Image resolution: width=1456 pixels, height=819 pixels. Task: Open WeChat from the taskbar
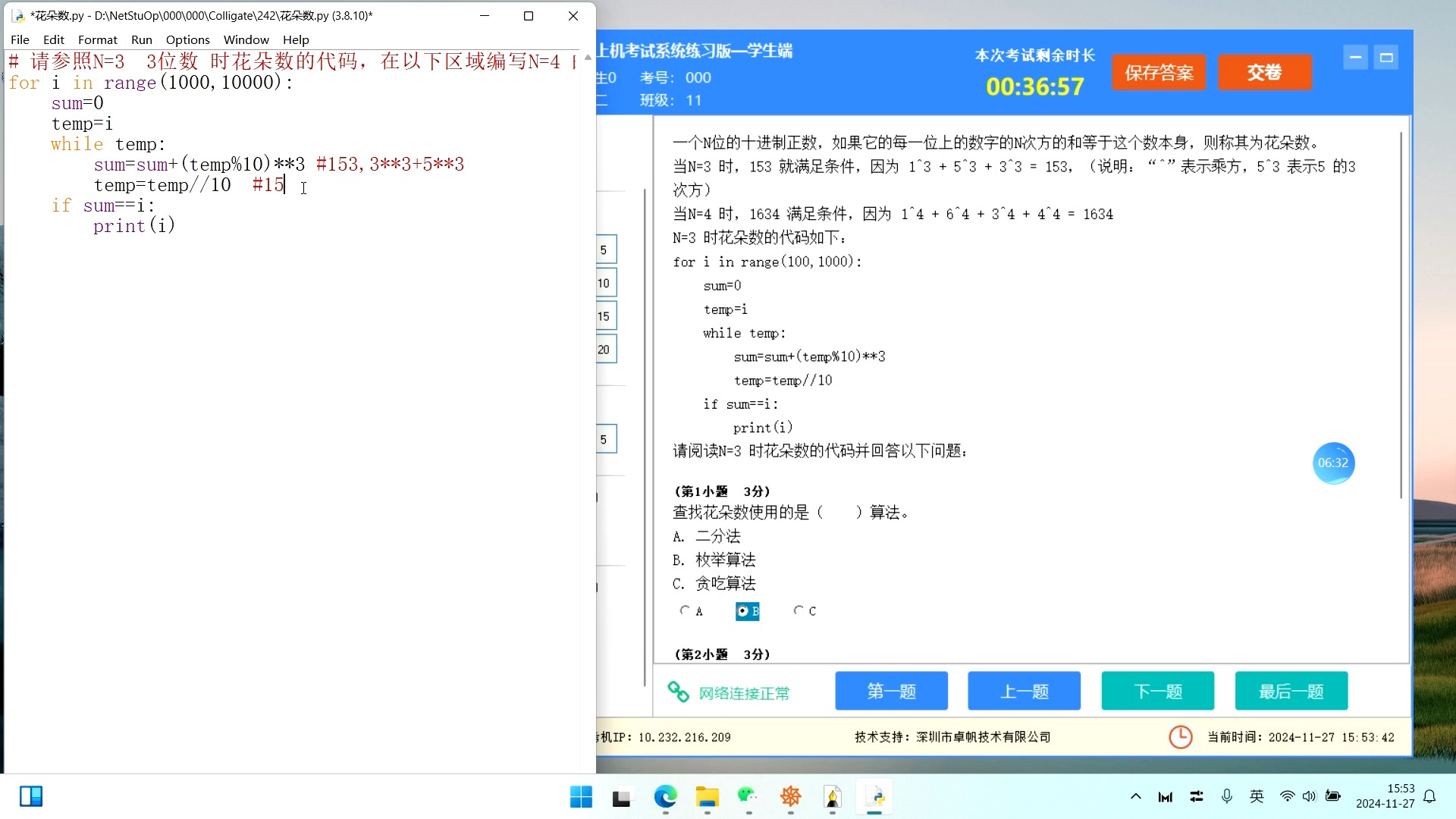[748, 797]
